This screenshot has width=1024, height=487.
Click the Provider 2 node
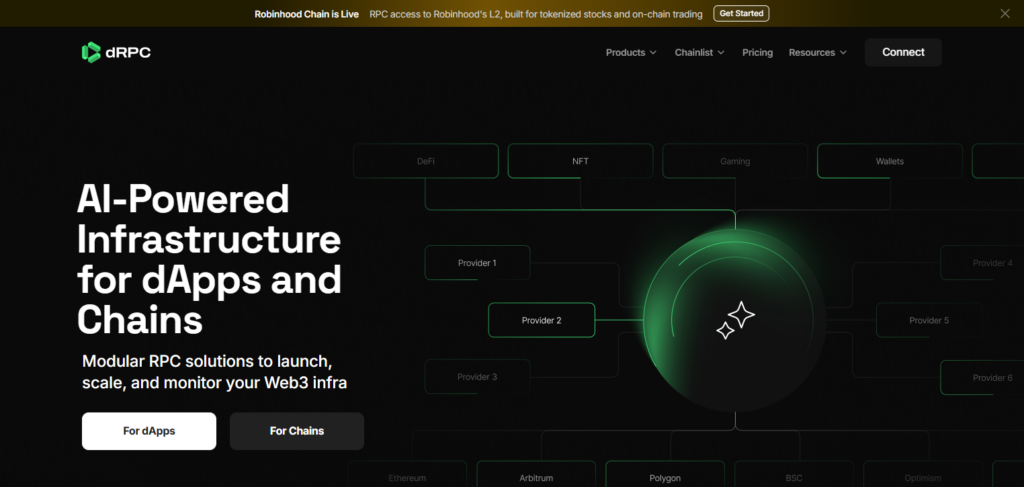pyautogui.click(x=541, y=321)
